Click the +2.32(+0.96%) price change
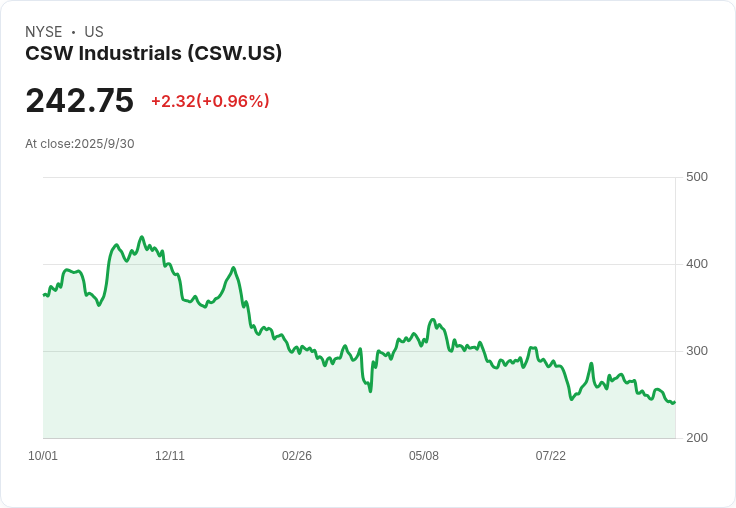736x508 pixels. (x=210, y=101)
